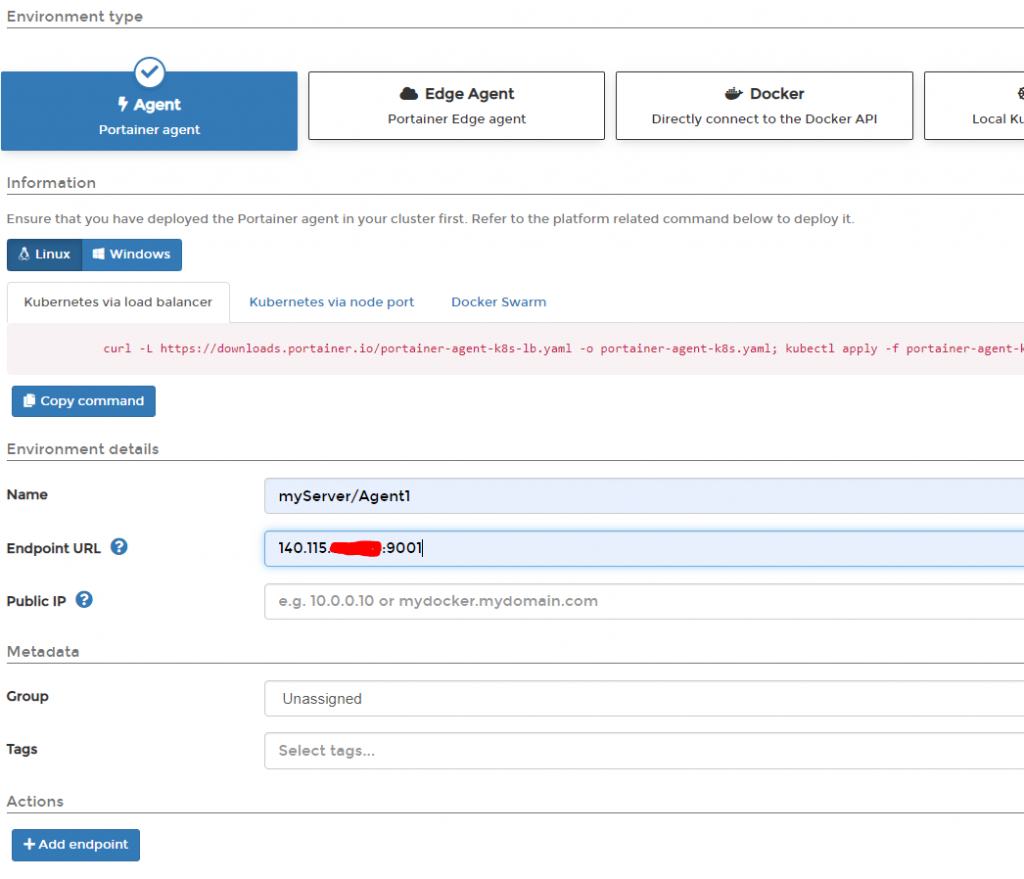Click the Windows logo icon

99,254
